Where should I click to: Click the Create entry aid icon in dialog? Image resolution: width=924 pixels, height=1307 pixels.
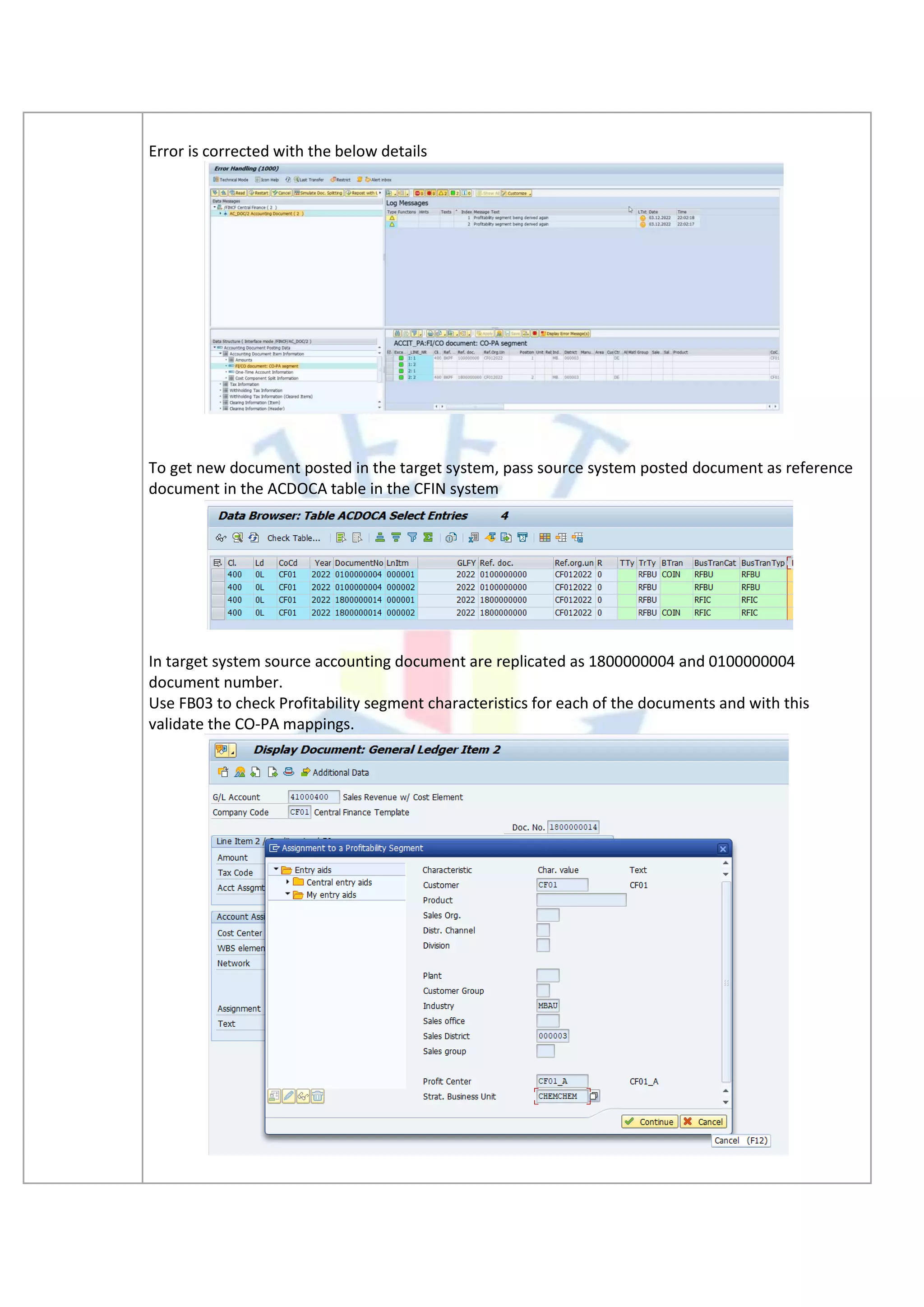274,1096
